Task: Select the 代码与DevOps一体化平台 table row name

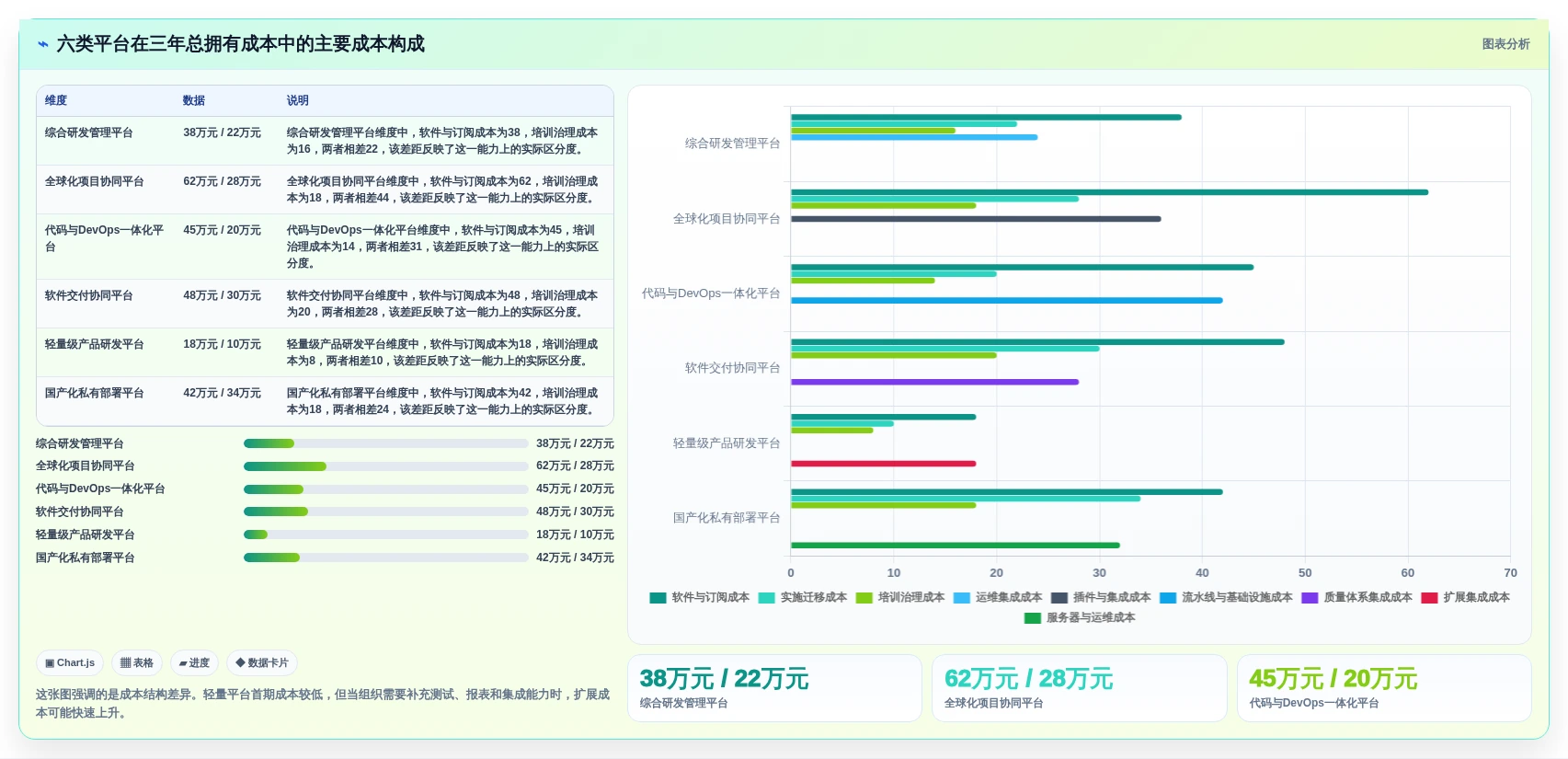Action: pos(105,239)
